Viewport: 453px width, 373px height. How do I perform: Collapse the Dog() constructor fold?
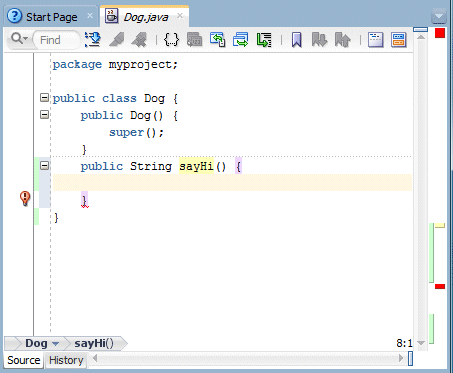[44, 115]
